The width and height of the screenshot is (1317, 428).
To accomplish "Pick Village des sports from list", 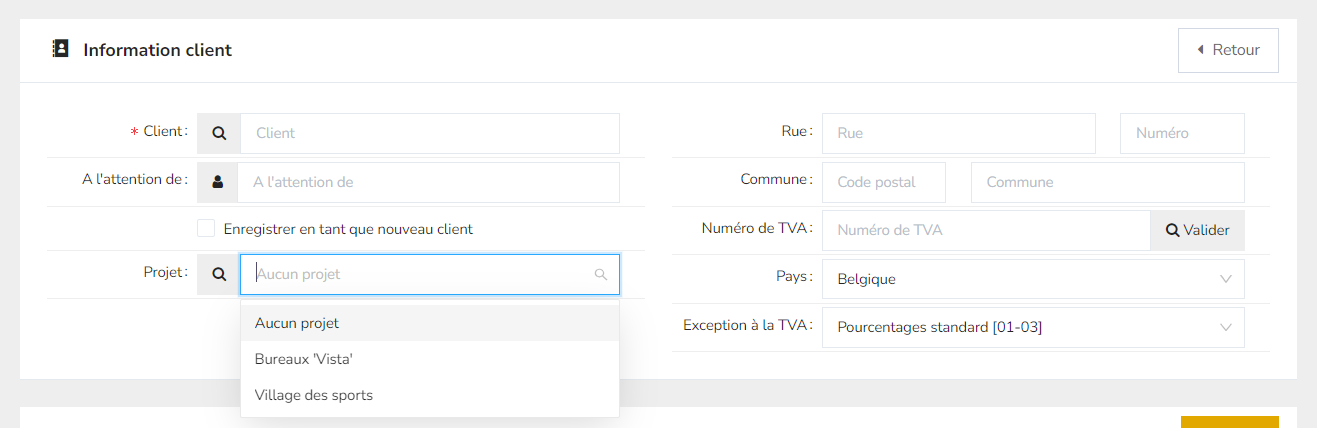I will coord(314,395).
